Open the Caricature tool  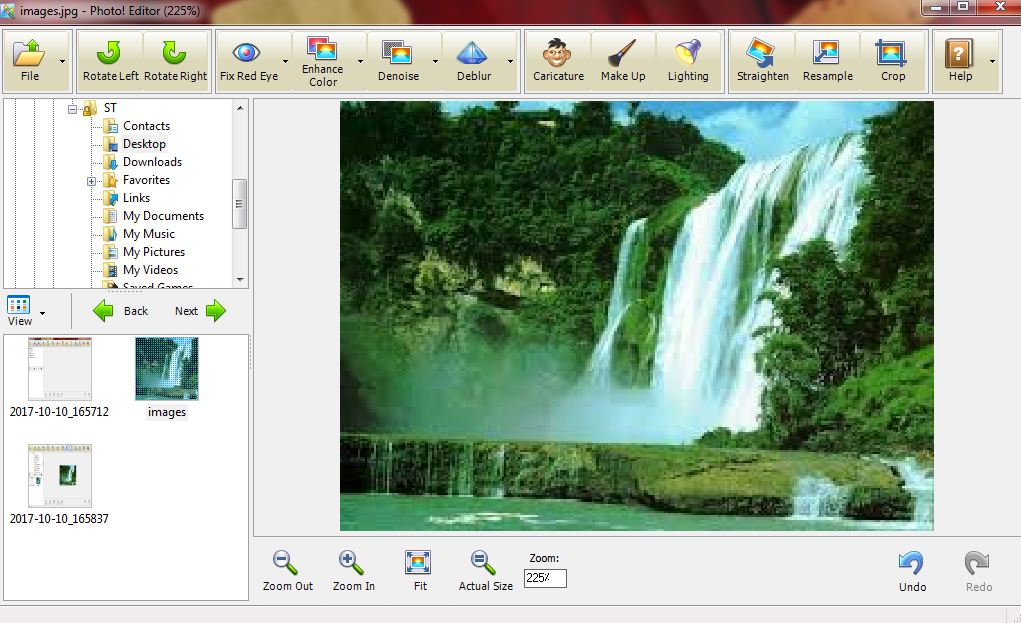[x=558, y=61]
